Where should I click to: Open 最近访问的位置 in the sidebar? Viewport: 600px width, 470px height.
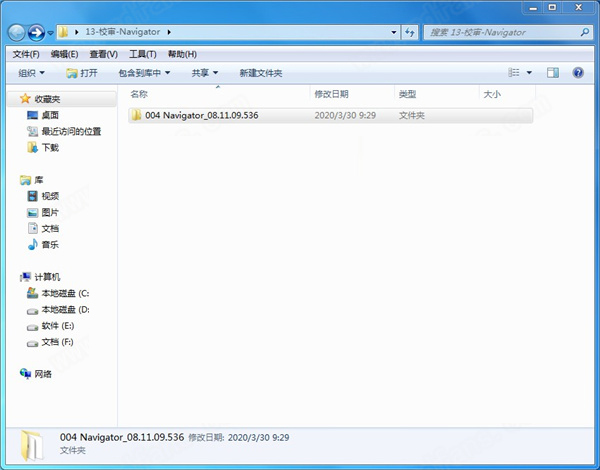[71, 131]
